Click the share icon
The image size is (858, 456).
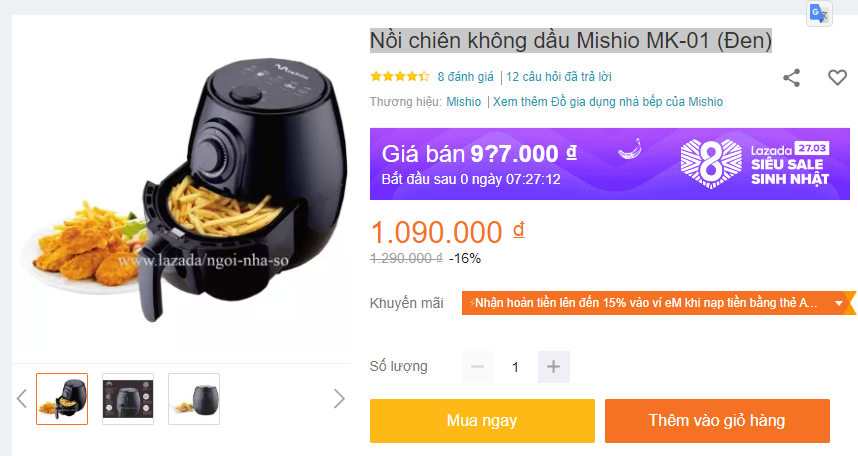(791, 78)
